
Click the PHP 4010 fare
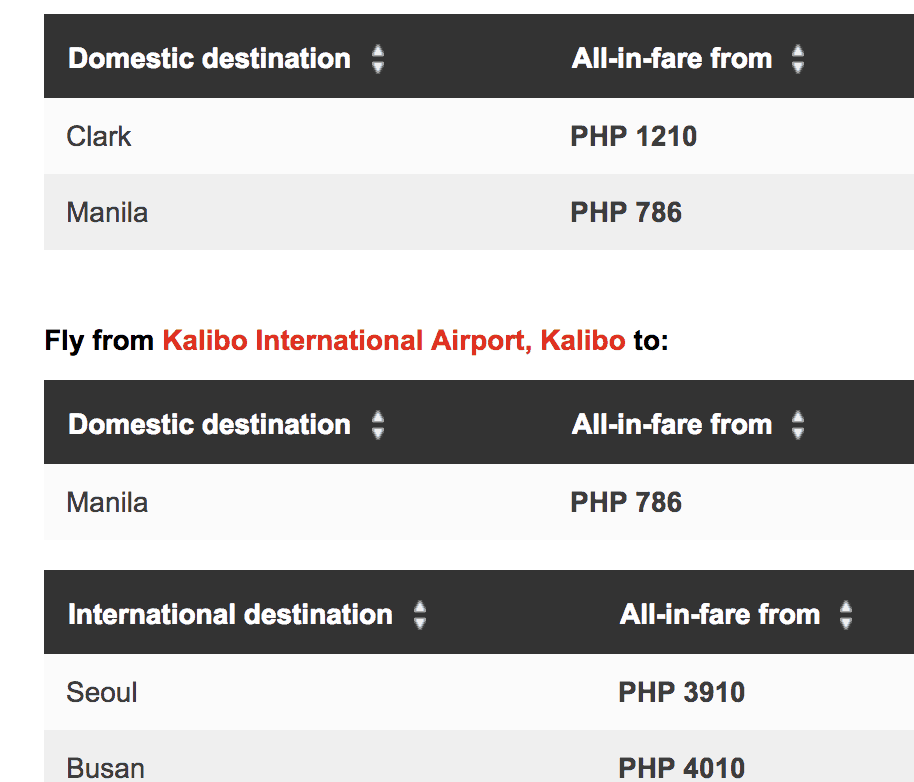(681, 768)
